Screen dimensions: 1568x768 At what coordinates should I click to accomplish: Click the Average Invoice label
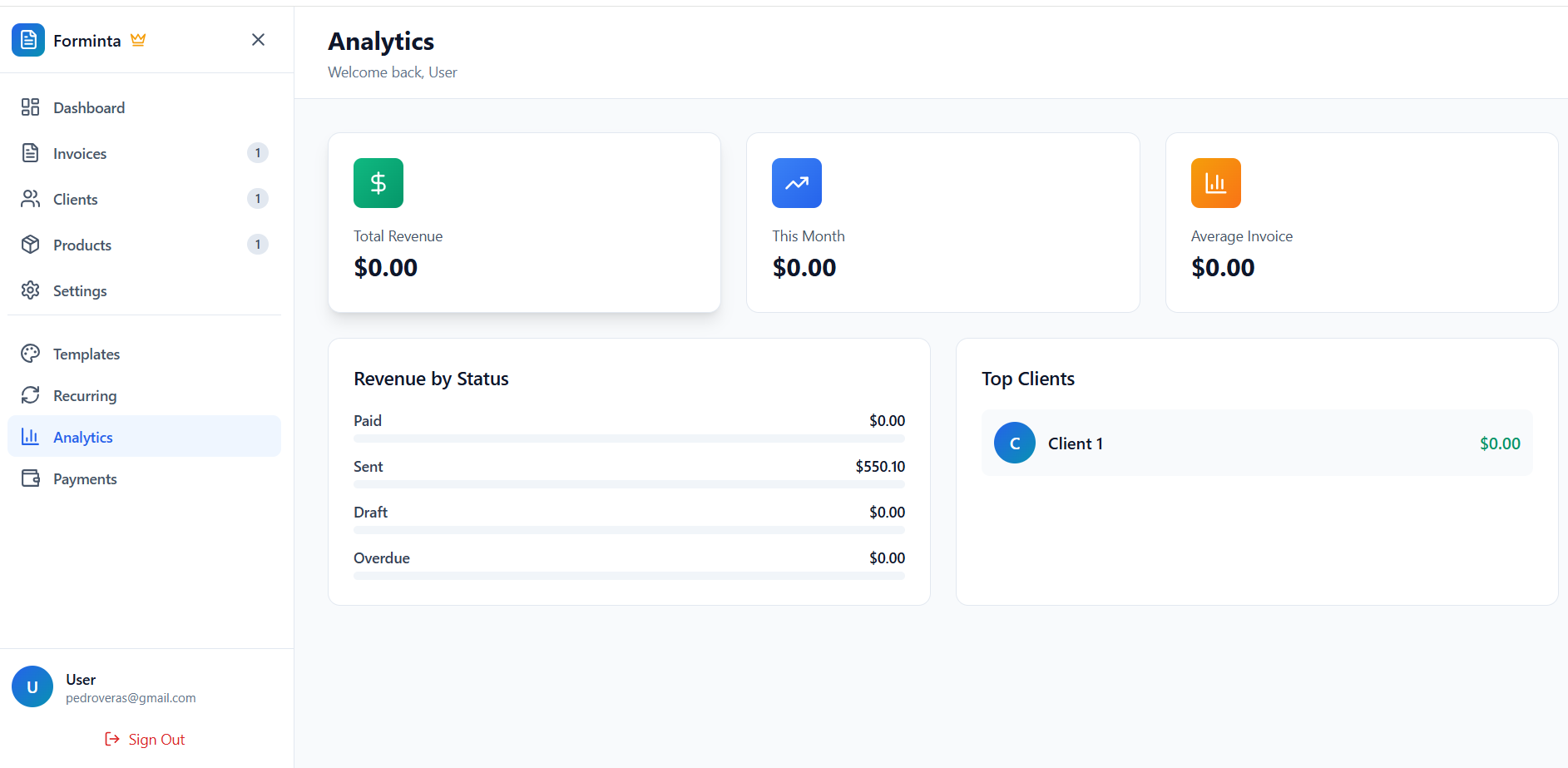pyautogui.click(x=1242, y=236)
